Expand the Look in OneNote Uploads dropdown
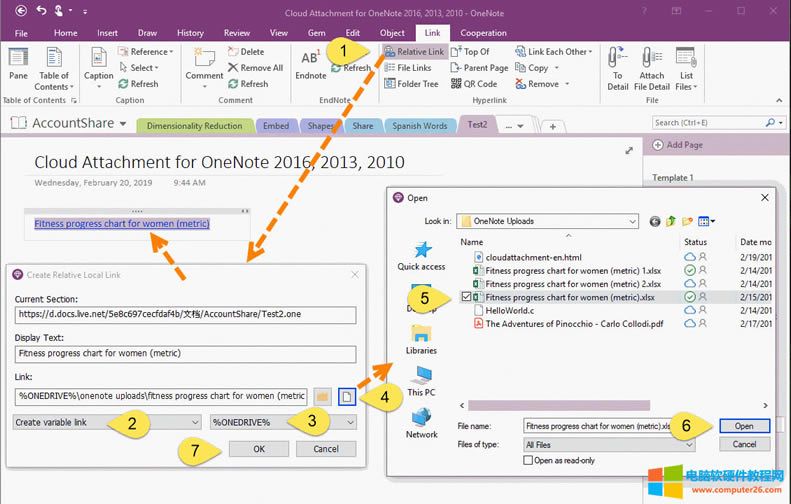 pos(631,221)
